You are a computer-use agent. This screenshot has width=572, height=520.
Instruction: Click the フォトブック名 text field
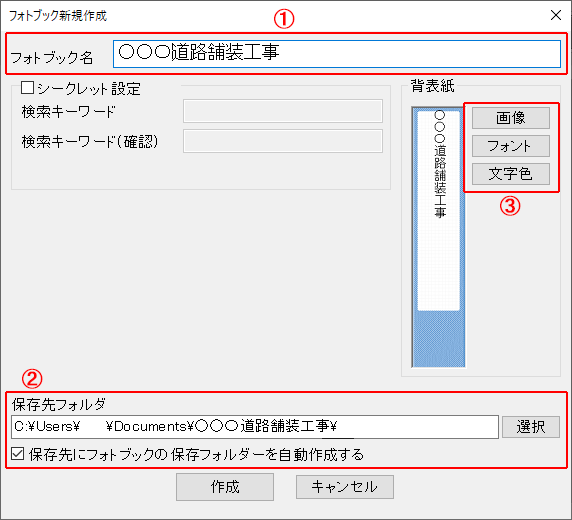coord(337,54)
